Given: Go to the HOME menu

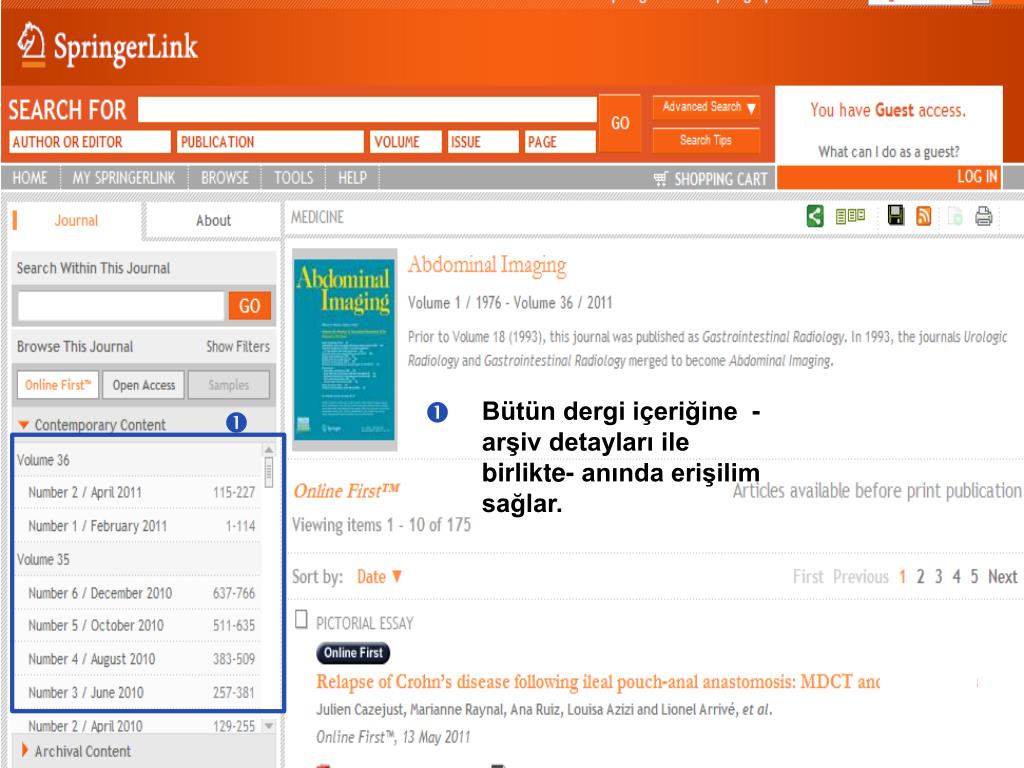Looking at the screenshot, I should click(x=30, y=178).
